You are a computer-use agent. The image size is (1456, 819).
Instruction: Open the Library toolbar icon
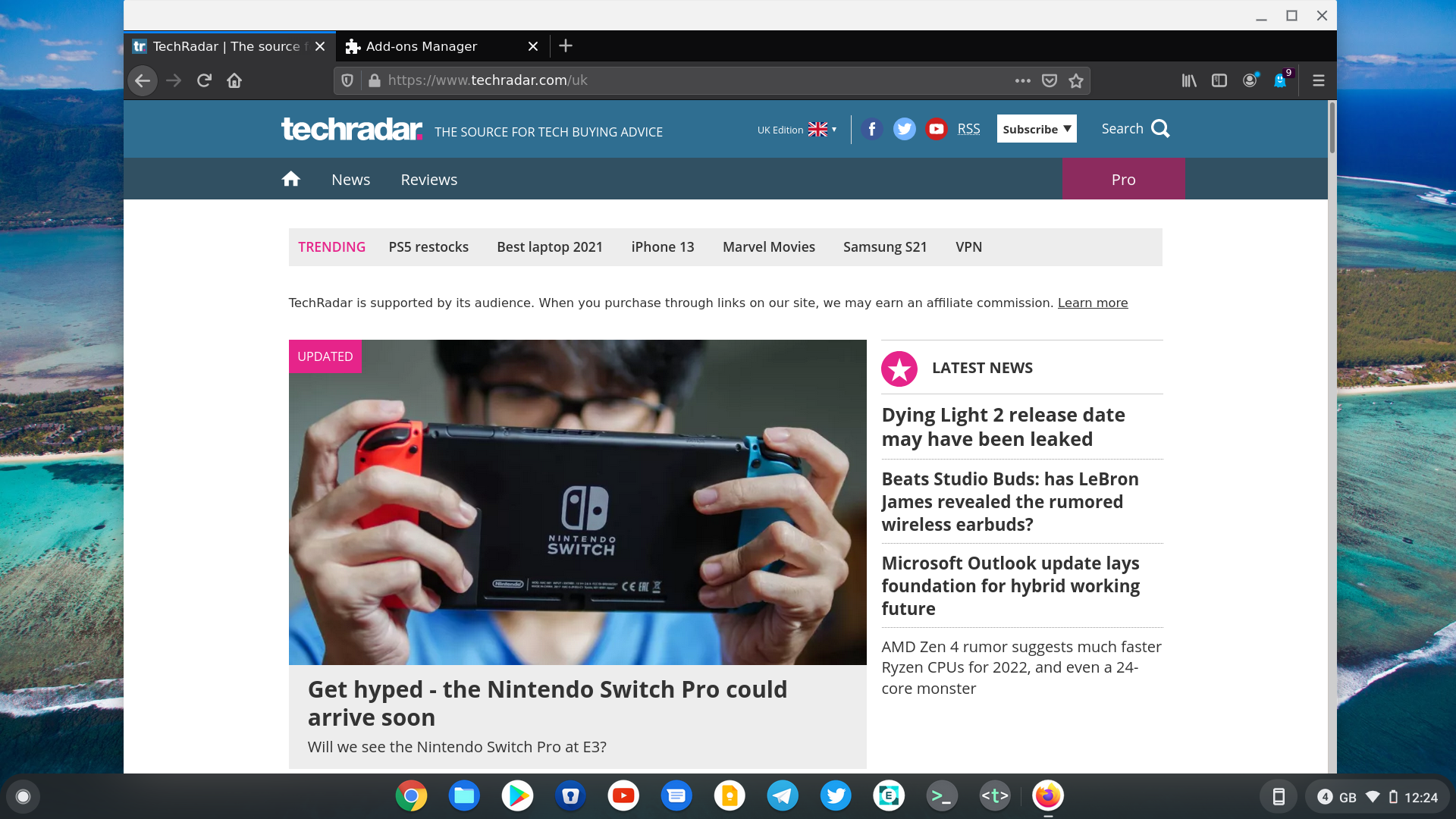coord(1189,80)
